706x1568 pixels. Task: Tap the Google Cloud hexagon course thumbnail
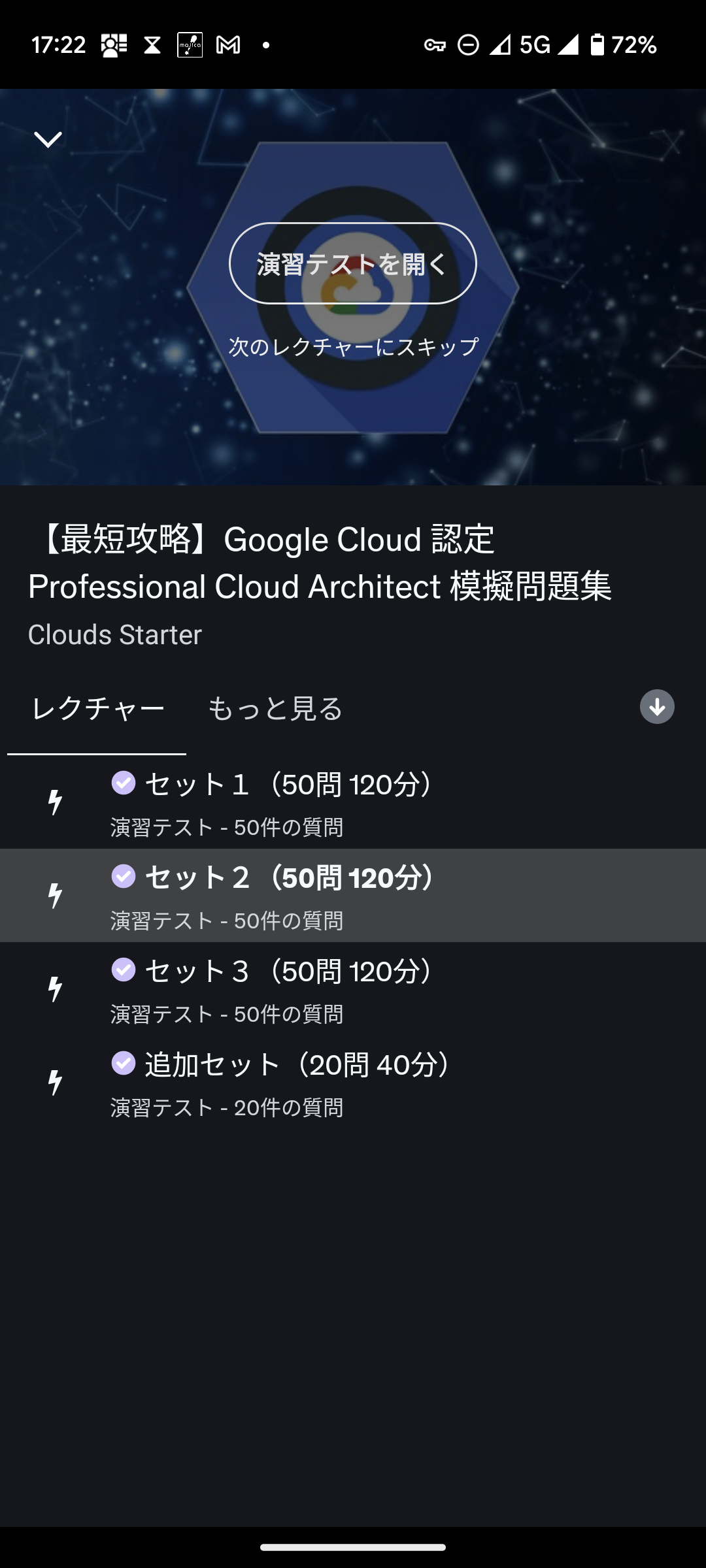tap(353, 287)
